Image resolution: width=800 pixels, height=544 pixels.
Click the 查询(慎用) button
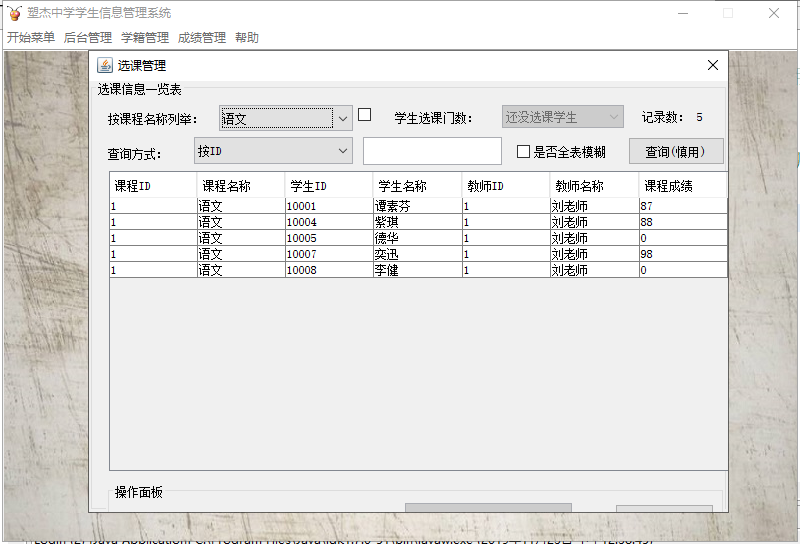(676, 152)
